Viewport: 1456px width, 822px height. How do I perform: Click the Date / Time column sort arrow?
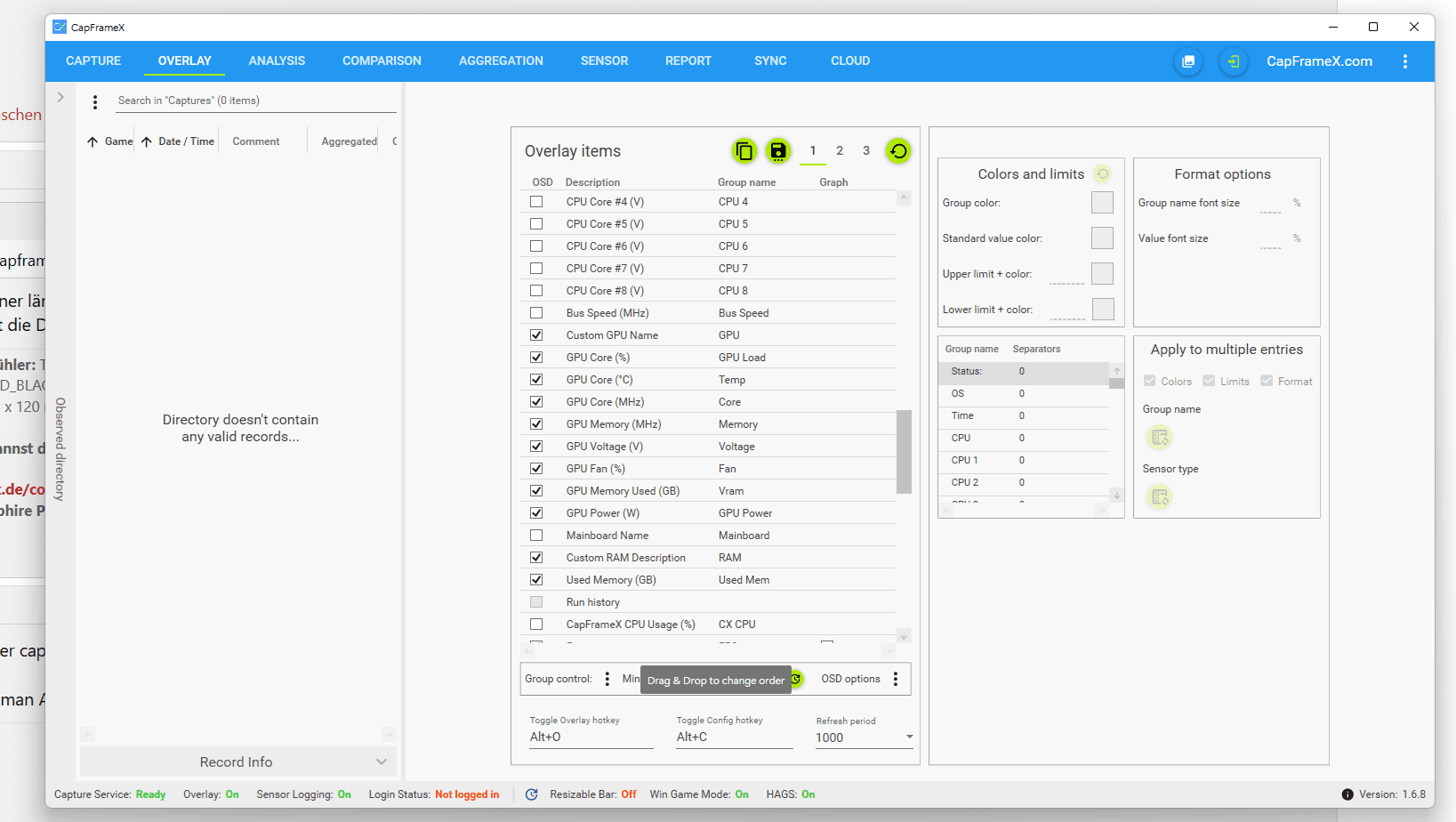[147, 141]
